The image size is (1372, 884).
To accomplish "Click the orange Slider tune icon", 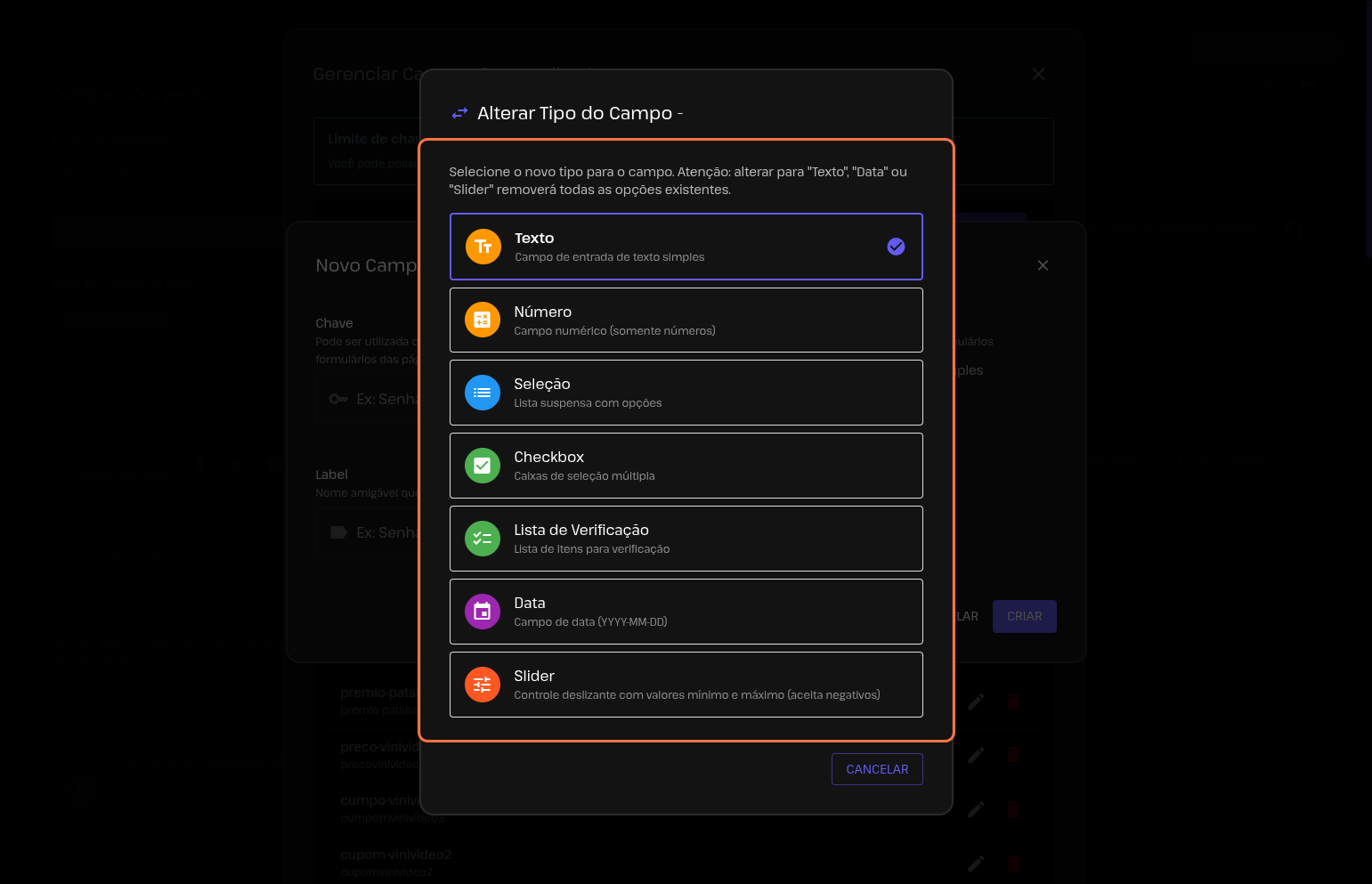I will [482, 685].
